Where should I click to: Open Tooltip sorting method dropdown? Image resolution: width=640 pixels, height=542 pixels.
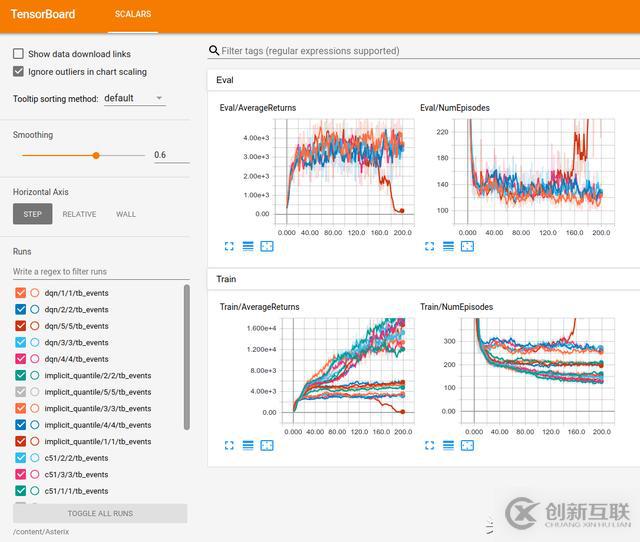click(135, 98)
